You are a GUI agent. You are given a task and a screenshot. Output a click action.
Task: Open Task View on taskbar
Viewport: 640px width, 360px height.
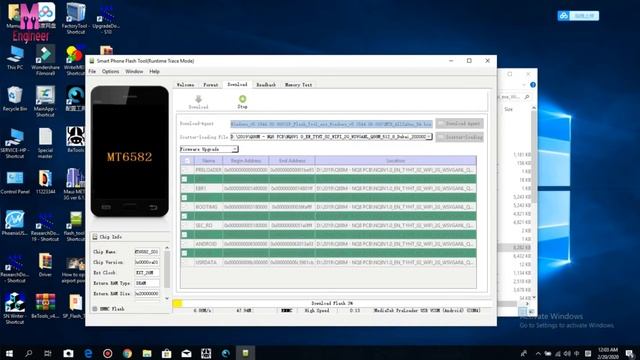(x=48, y=353)
